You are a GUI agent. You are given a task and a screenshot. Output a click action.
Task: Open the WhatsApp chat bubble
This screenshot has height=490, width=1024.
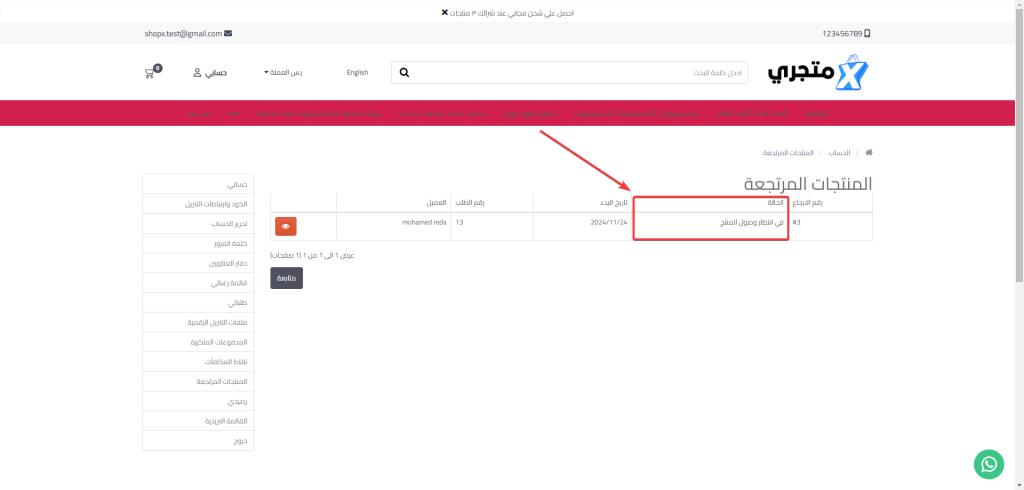coord(988,464)
